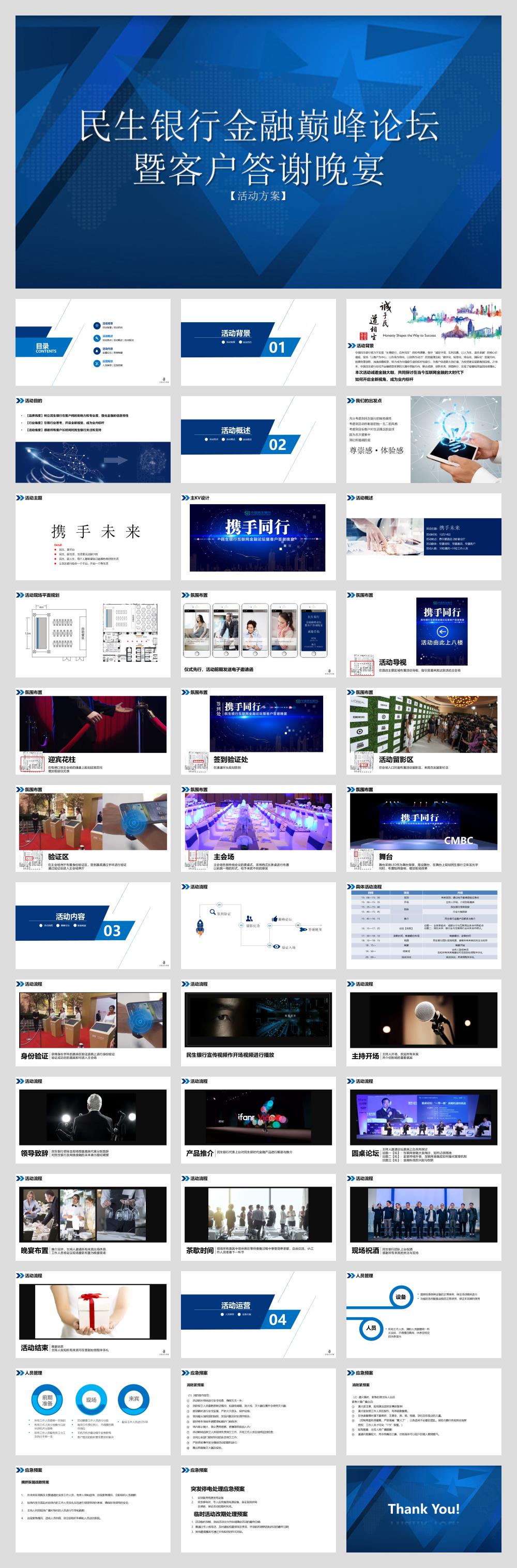
Task: Click the 活动由此上八楼 guide sign image
Action: click(x=442, y=631)
